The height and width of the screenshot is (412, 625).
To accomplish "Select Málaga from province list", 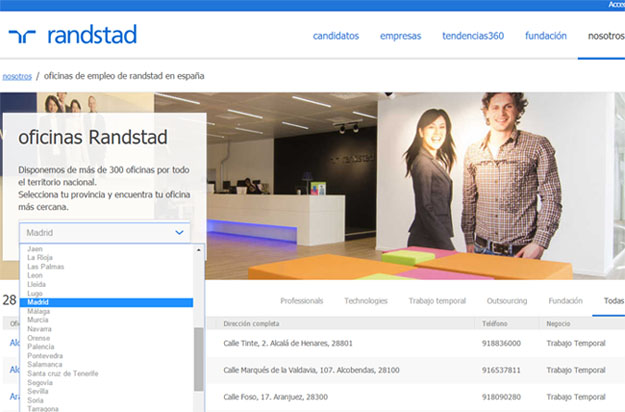I will click(x=38, y=311).
